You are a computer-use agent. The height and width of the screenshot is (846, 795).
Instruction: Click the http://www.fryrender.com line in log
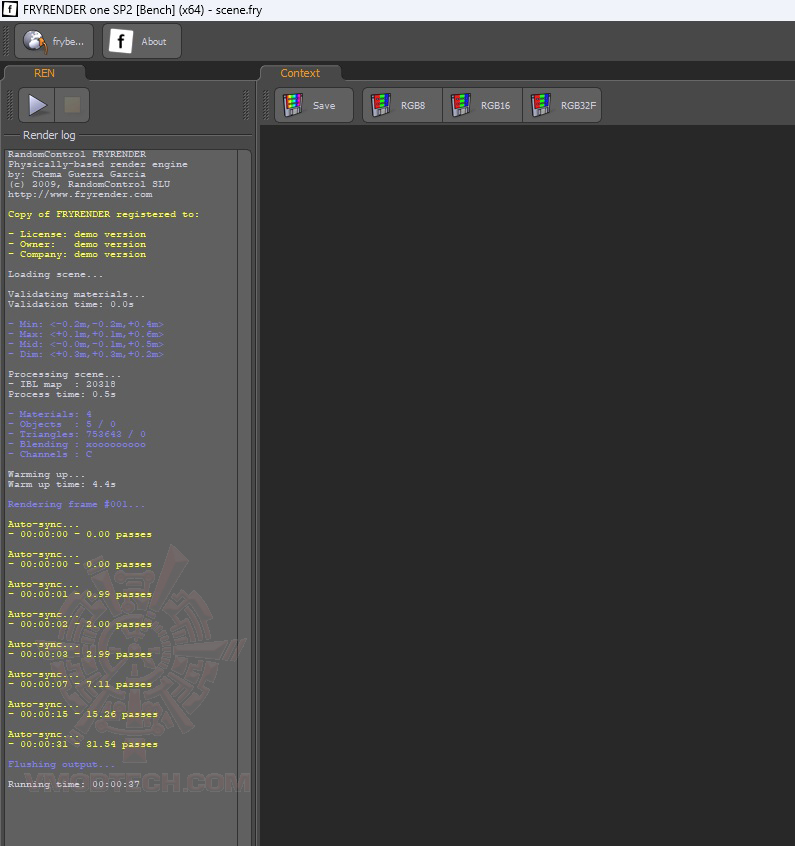[x=80, y=194]
